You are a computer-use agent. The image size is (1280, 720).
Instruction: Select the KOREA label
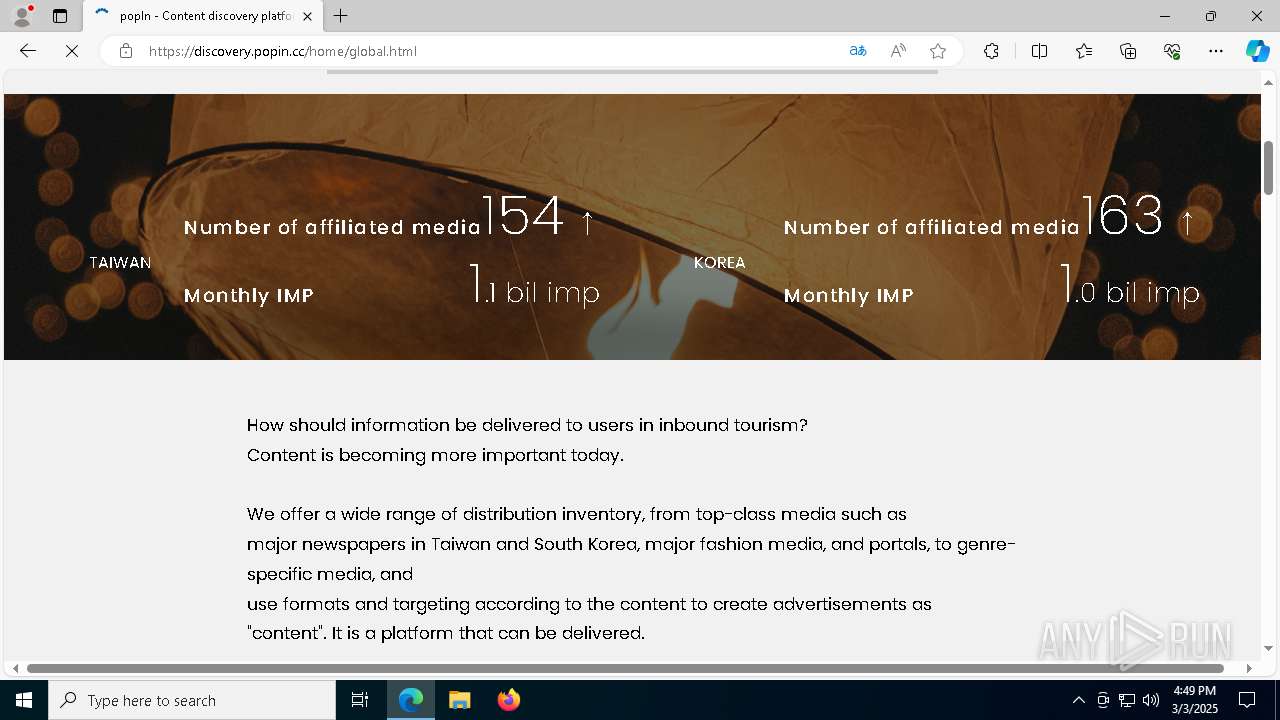[720, 262]
